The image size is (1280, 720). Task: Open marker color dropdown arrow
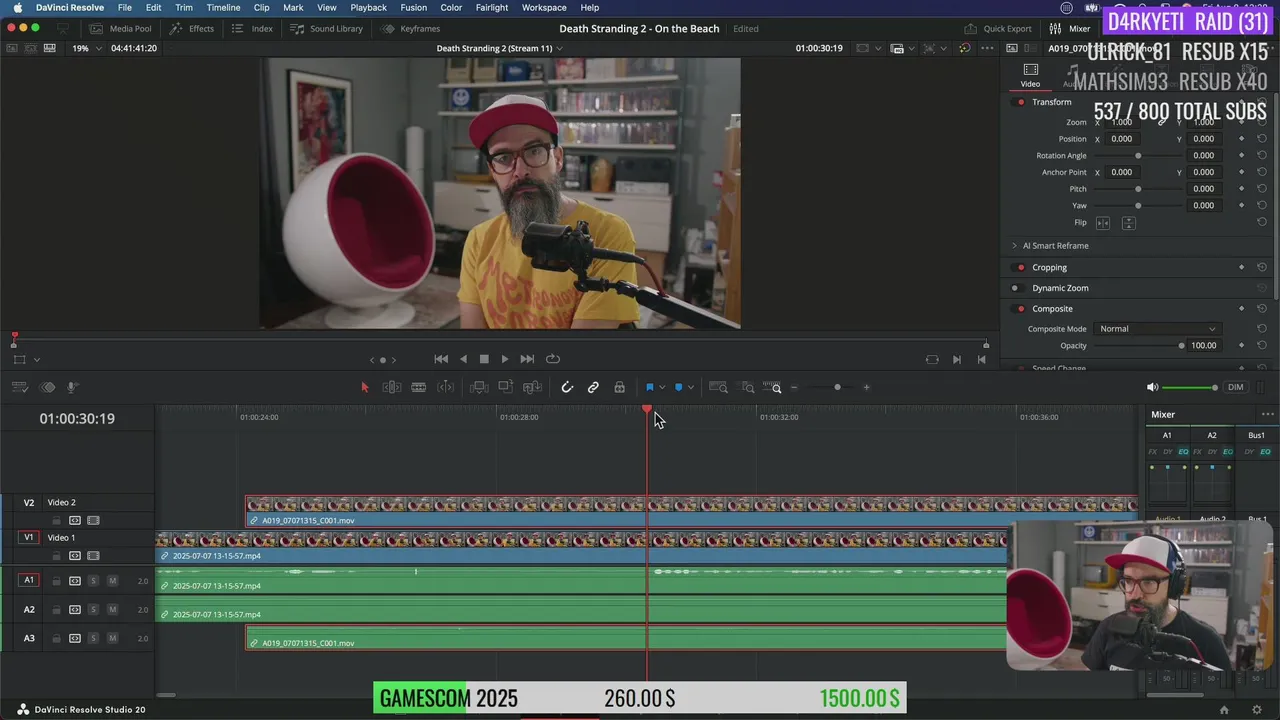(x=690, y=388)
